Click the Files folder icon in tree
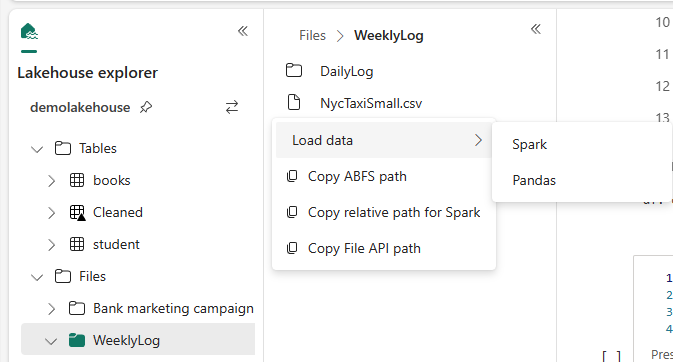The width and height of the screenshot is (673, 362). (x=63, y=276)
